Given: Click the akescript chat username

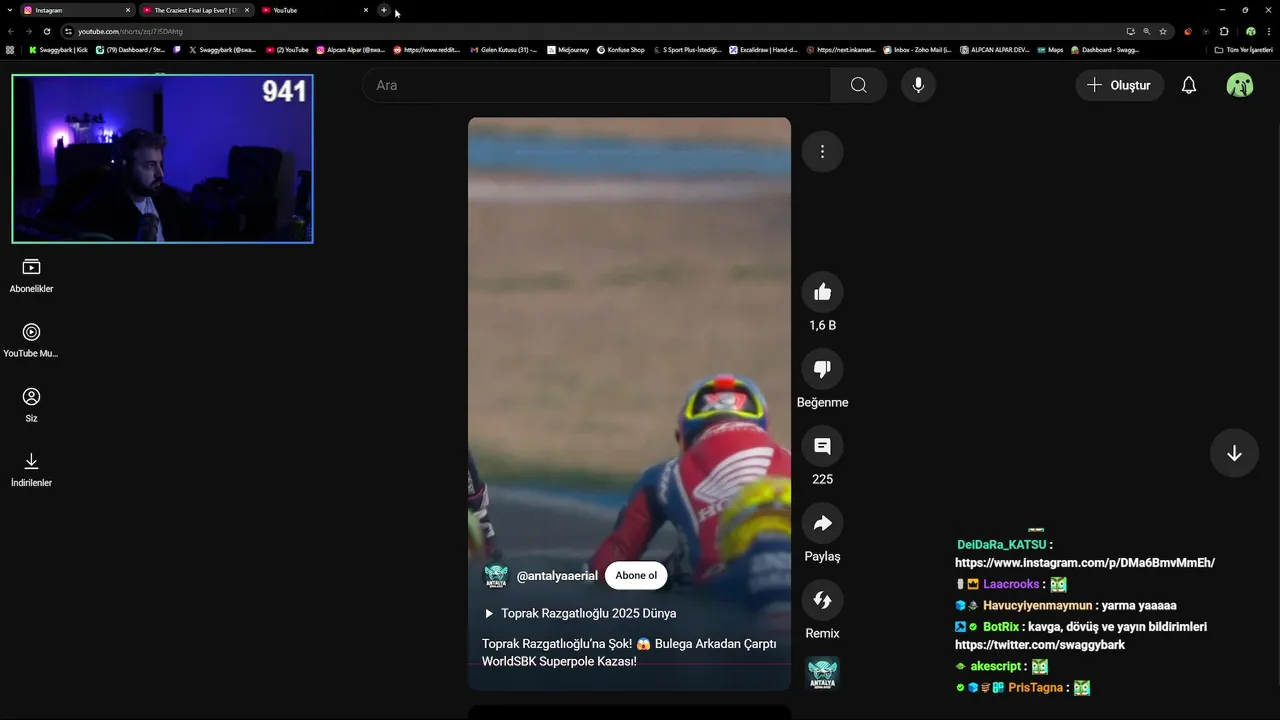Looking at the screenshot, I should click(996, 666).
